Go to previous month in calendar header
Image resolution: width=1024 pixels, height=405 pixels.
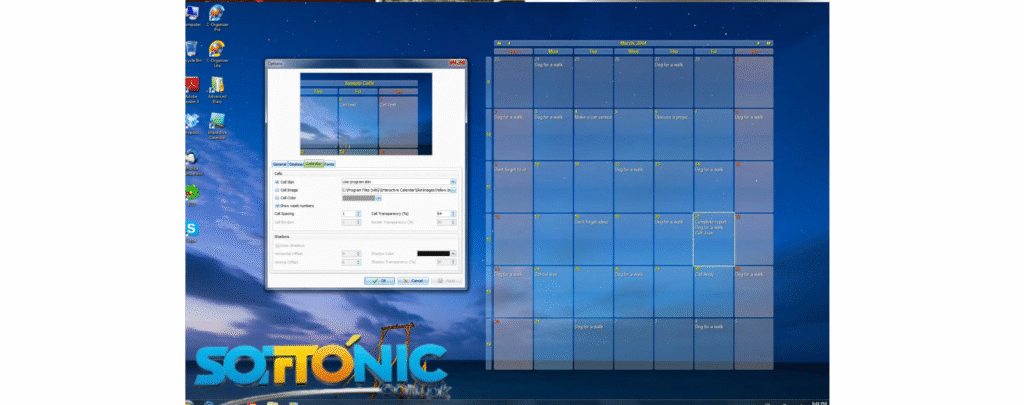tap(509, 43)
